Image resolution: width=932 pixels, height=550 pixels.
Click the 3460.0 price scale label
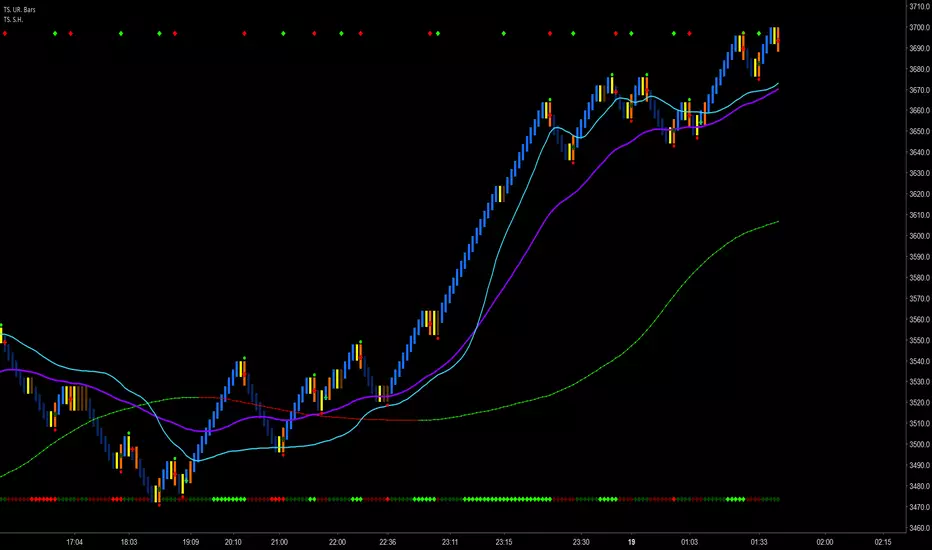pyautogui.click(x=920, y=527)
